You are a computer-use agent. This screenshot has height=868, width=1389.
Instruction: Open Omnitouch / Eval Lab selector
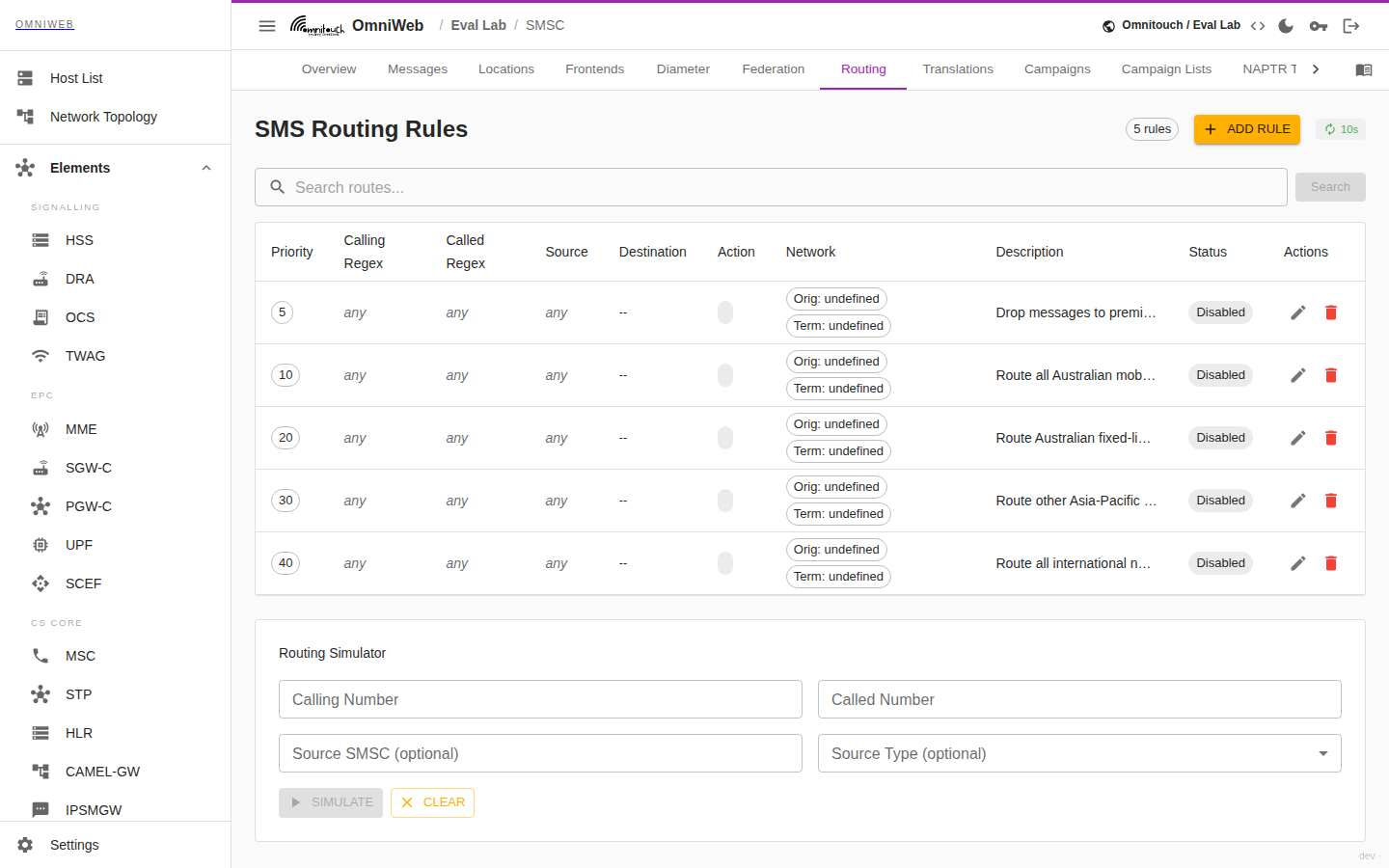point(1171,25)
